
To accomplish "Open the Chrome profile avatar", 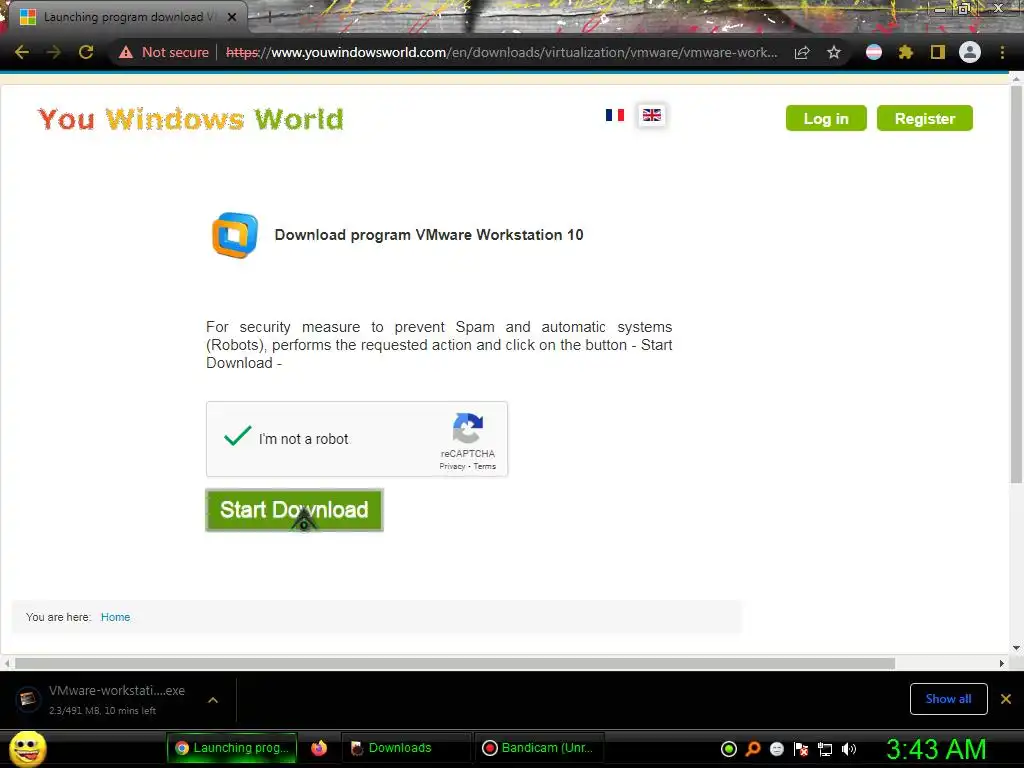I will (x=970, y=52).
